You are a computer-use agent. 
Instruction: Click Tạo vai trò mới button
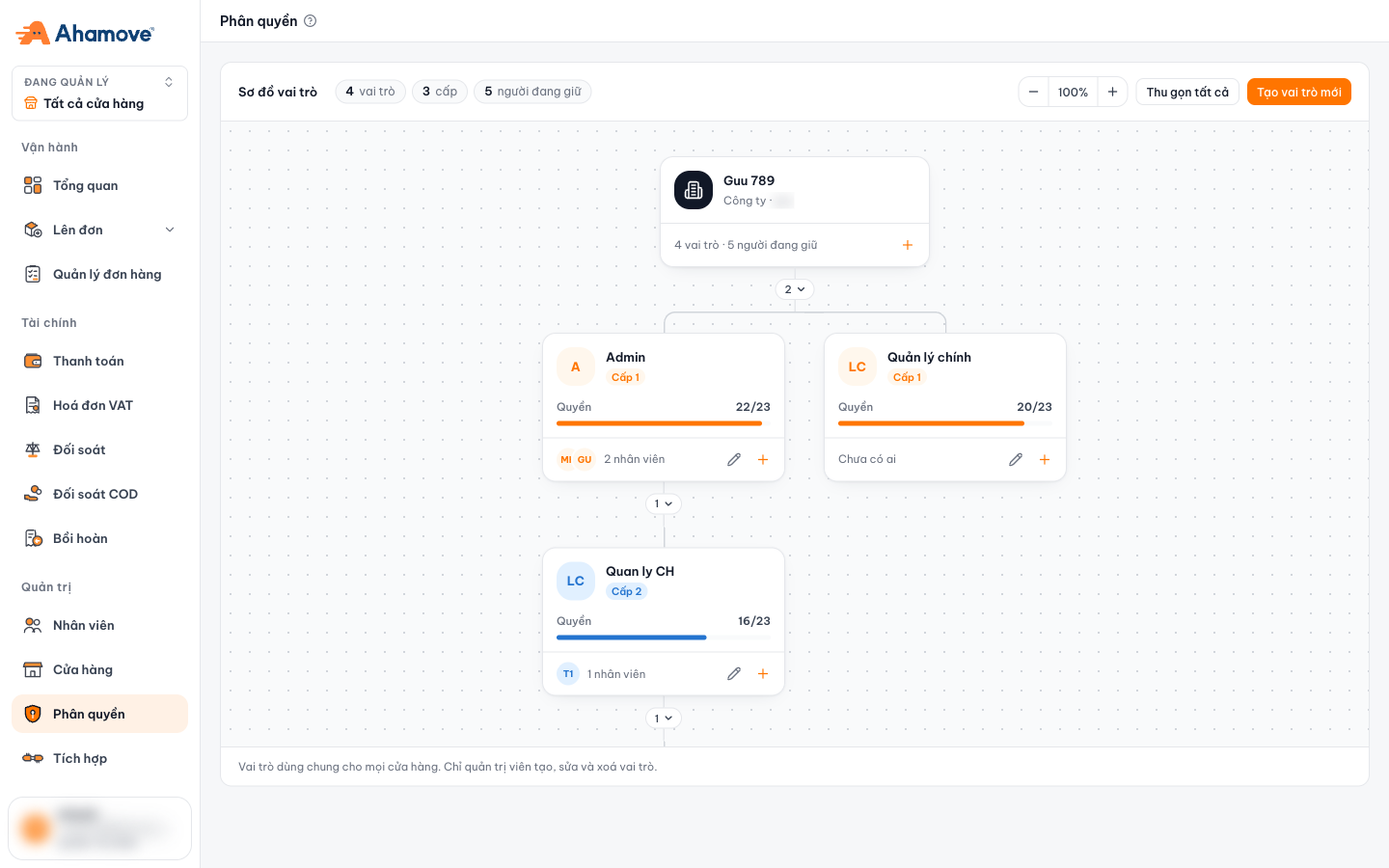(x=1299, y=92)
